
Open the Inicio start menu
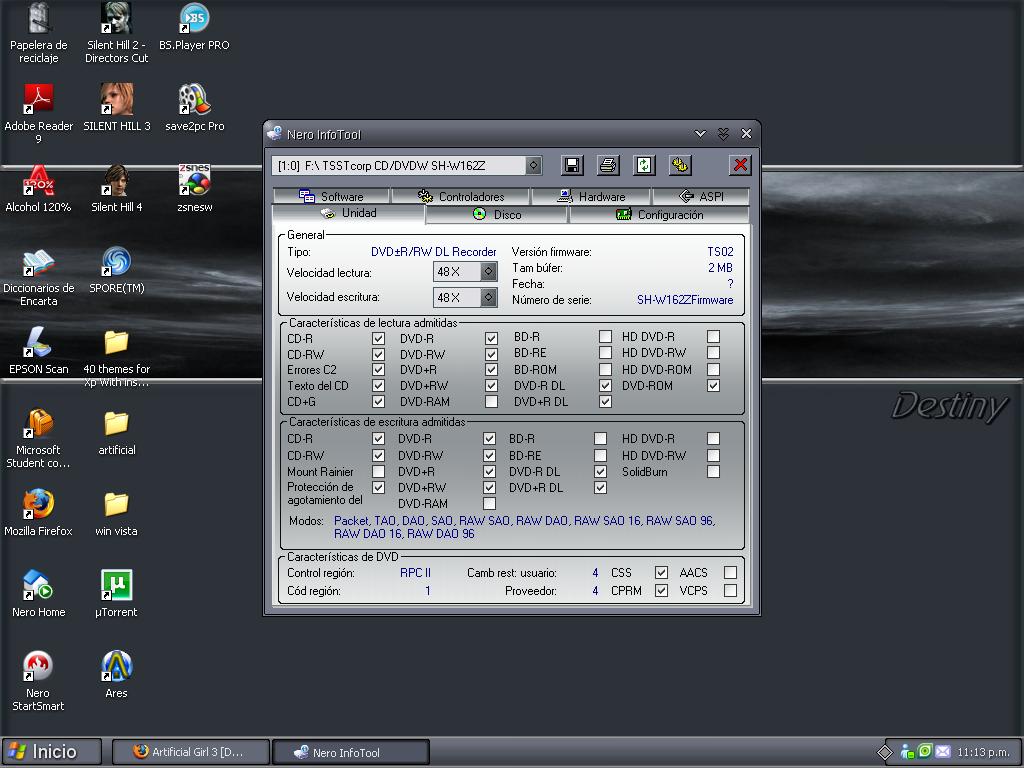52,752
